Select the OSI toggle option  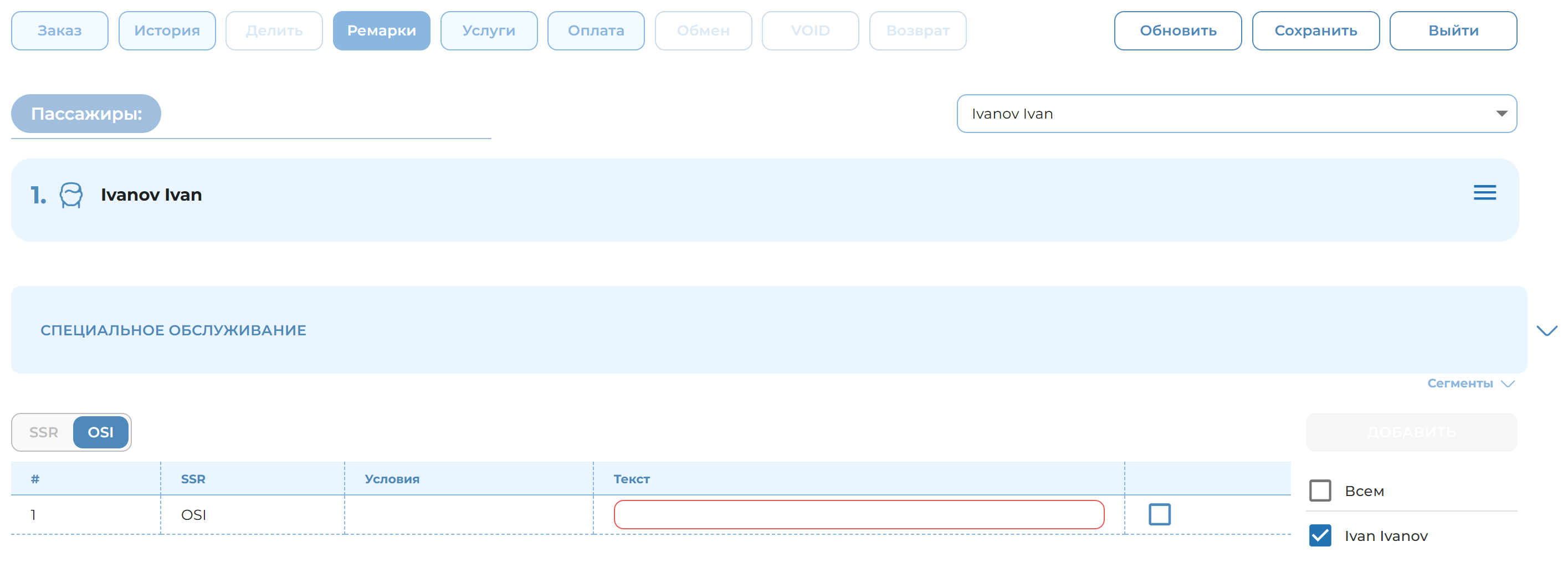click(x=100, y=432)
